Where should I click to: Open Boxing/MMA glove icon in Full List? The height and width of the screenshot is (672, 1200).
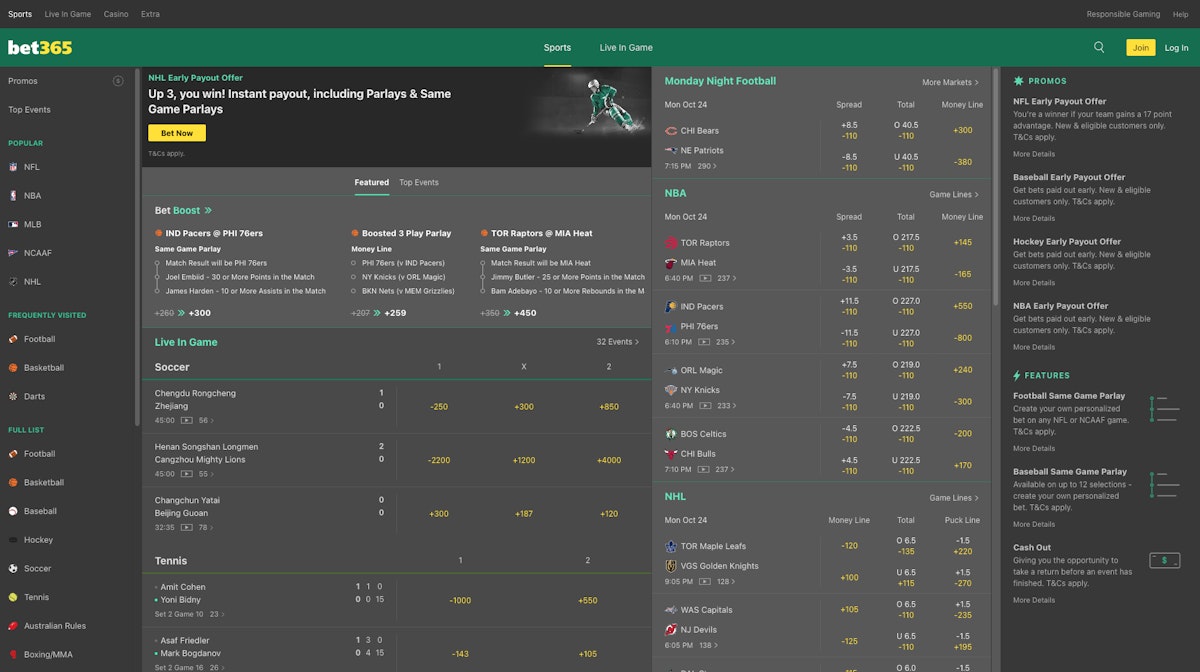[x=14, y=655]
